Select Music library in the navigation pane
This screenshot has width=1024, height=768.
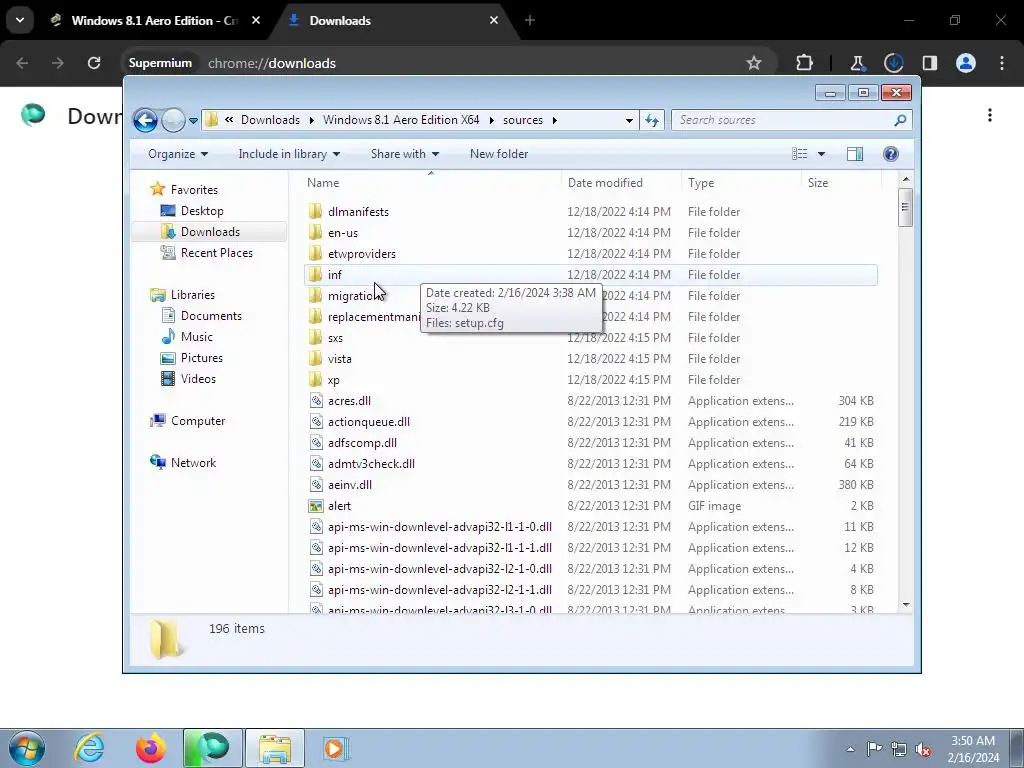[196, 337]
